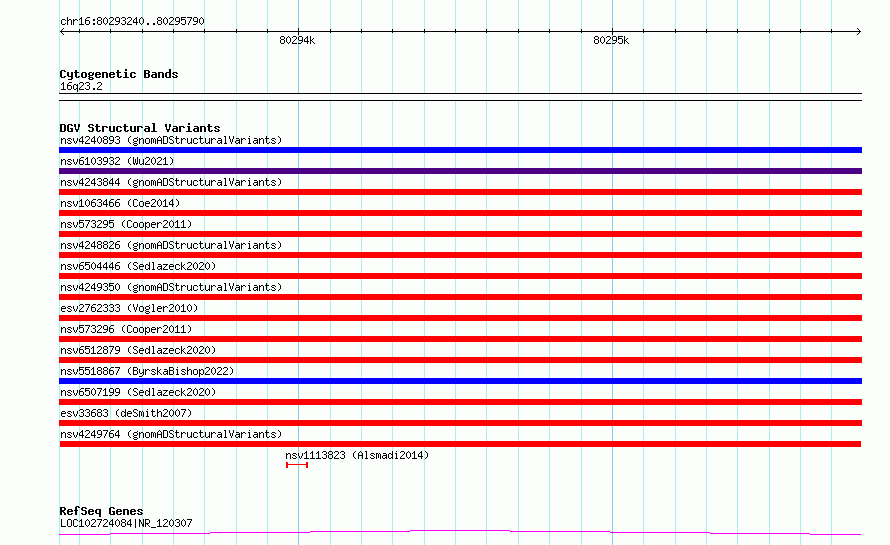Open the nsv4249350 gnomAD variant label
Viewport: 890px width, 545px height.
[x=171, y=287]
